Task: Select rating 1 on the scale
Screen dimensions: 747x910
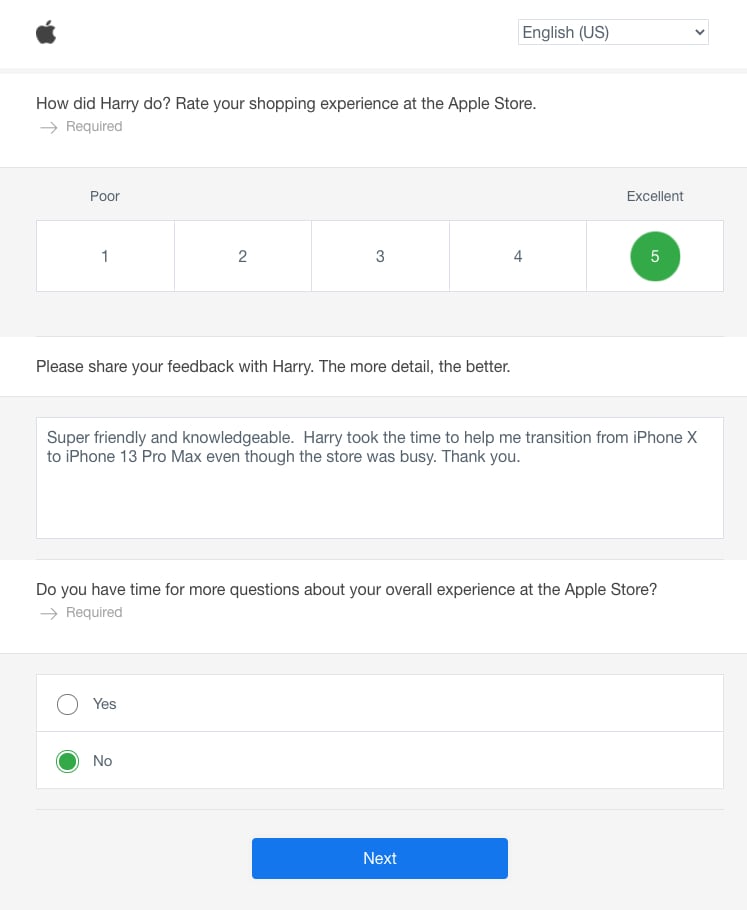Action: [105, 256]
